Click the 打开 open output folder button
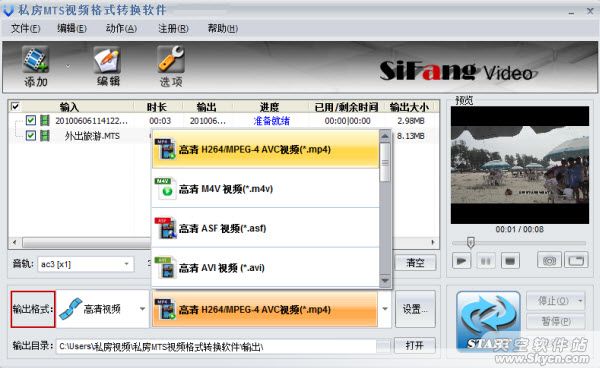600x368 pixels. pos(415,346)
